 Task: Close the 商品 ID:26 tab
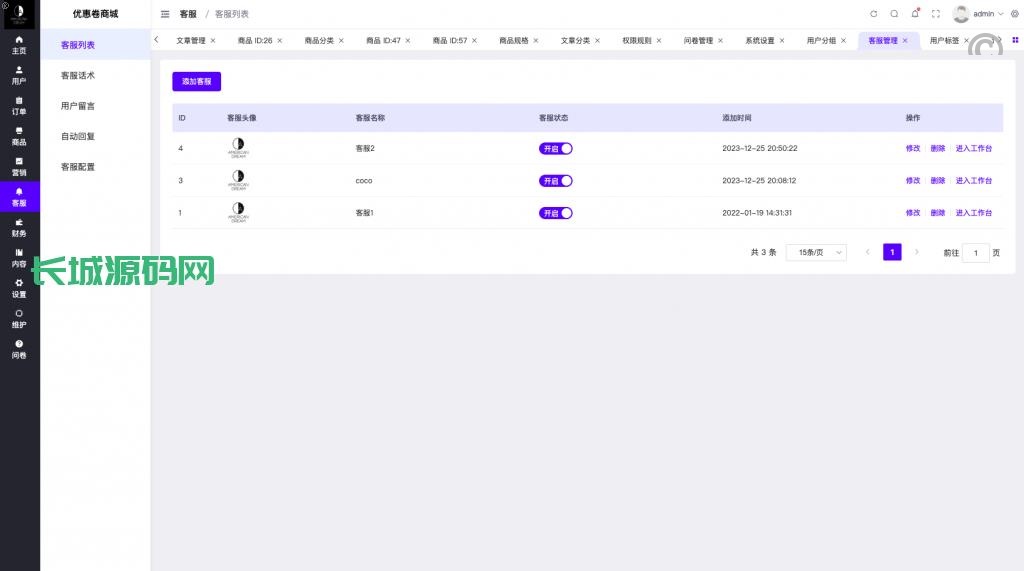point(280,41)
